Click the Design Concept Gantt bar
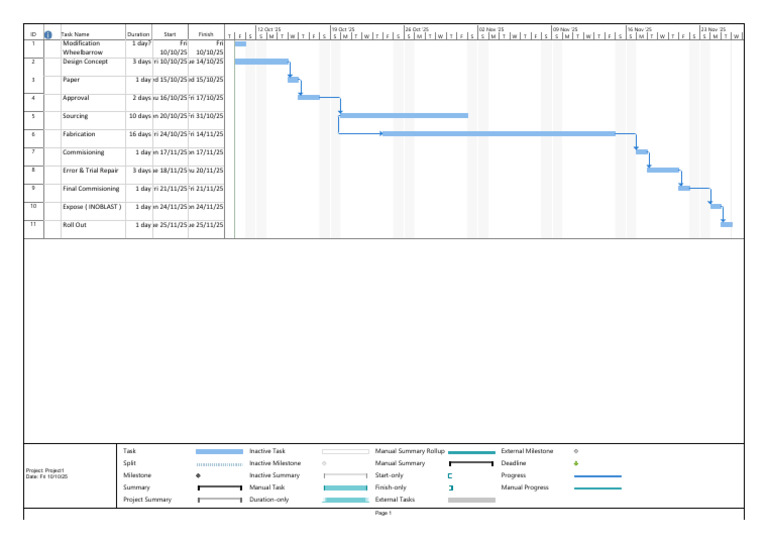 coord(262,62)
